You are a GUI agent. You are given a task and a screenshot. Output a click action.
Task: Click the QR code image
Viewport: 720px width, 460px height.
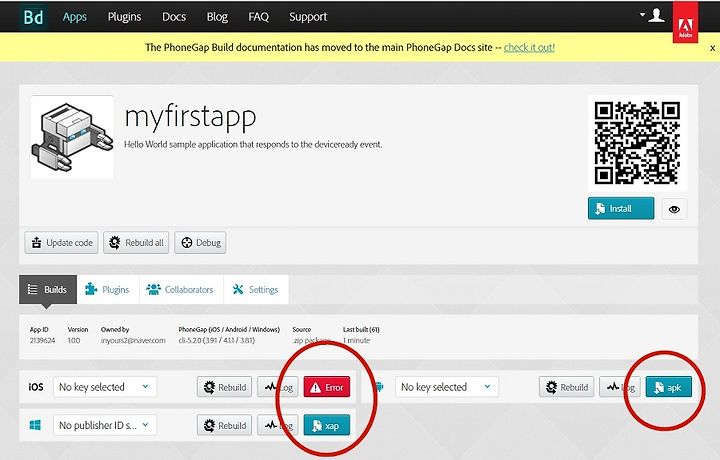(637, 143)
